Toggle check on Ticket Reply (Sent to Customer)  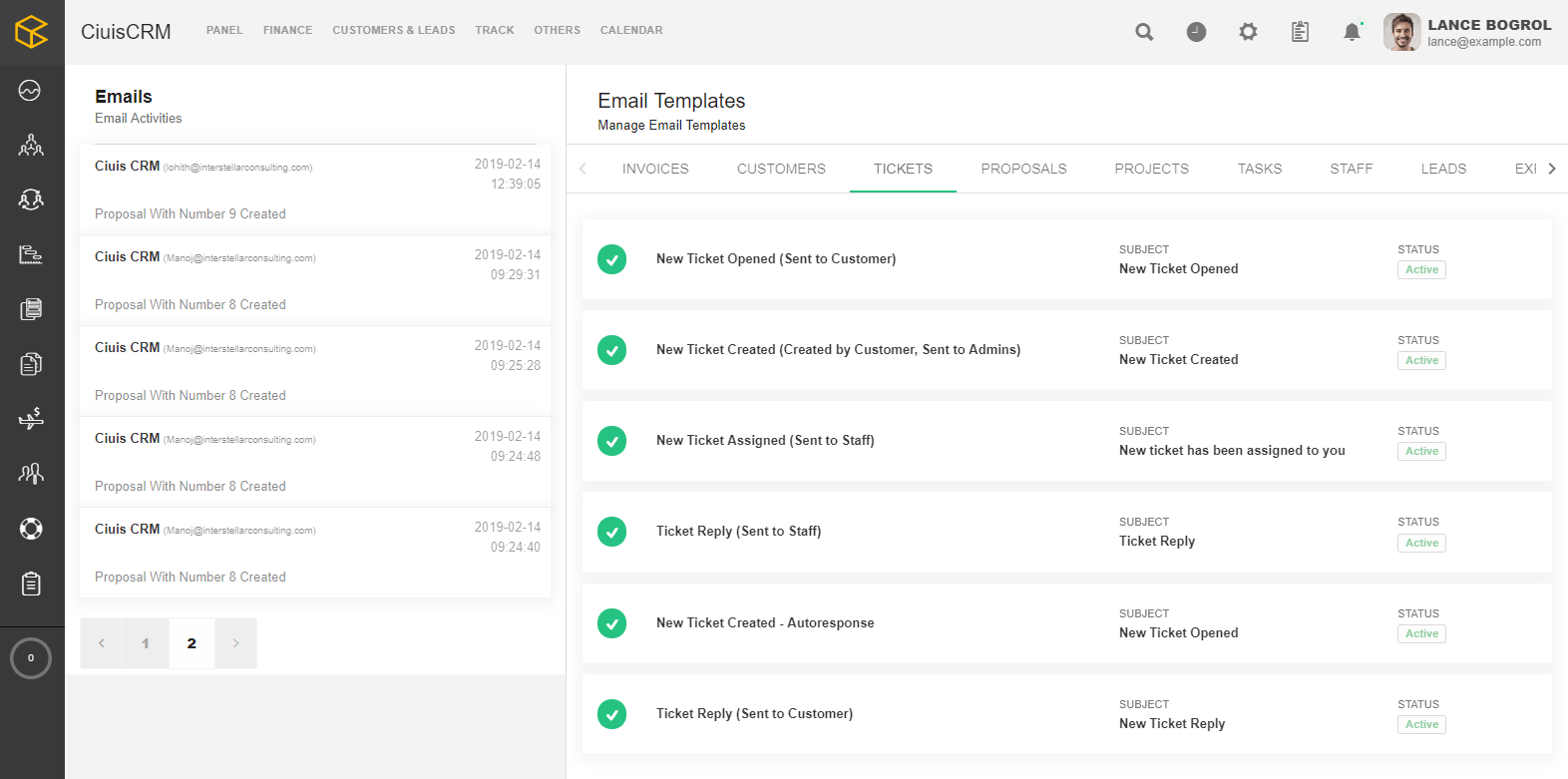point(611,714)
